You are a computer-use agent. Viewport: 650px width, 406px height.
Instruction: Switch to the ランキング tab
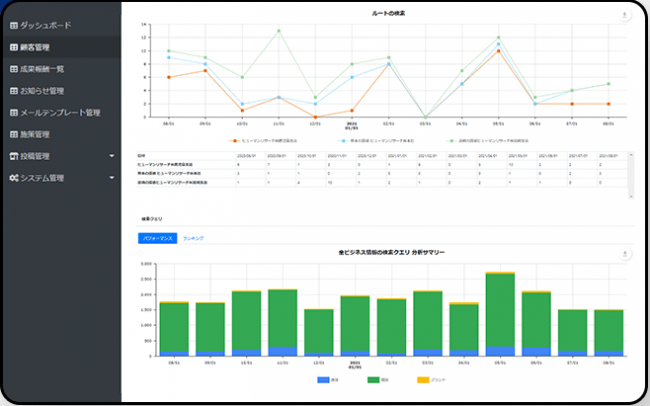click(193, 238)
